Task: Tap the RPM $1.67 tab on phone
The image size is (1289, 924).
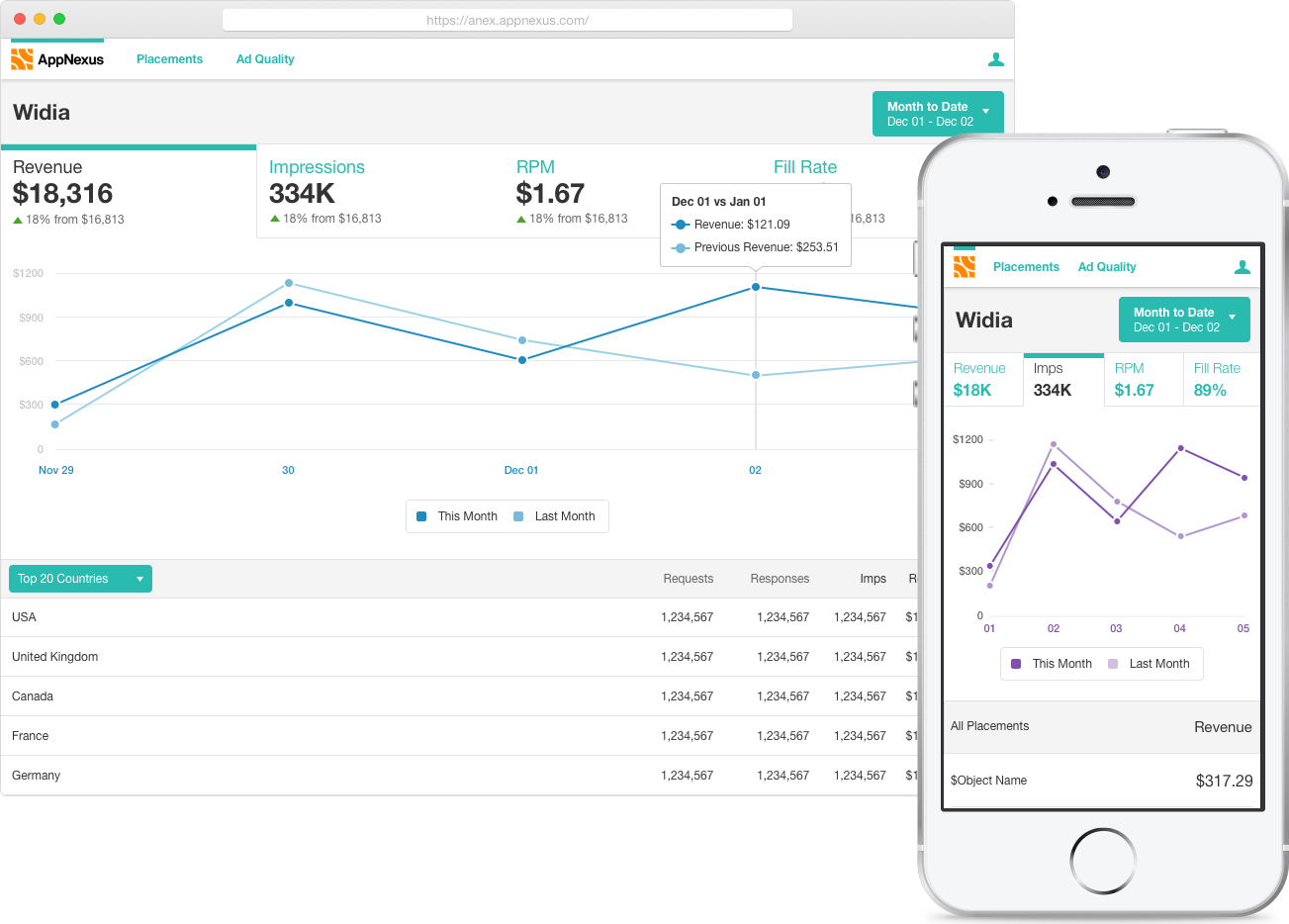Action: (x=1144, y=380)
